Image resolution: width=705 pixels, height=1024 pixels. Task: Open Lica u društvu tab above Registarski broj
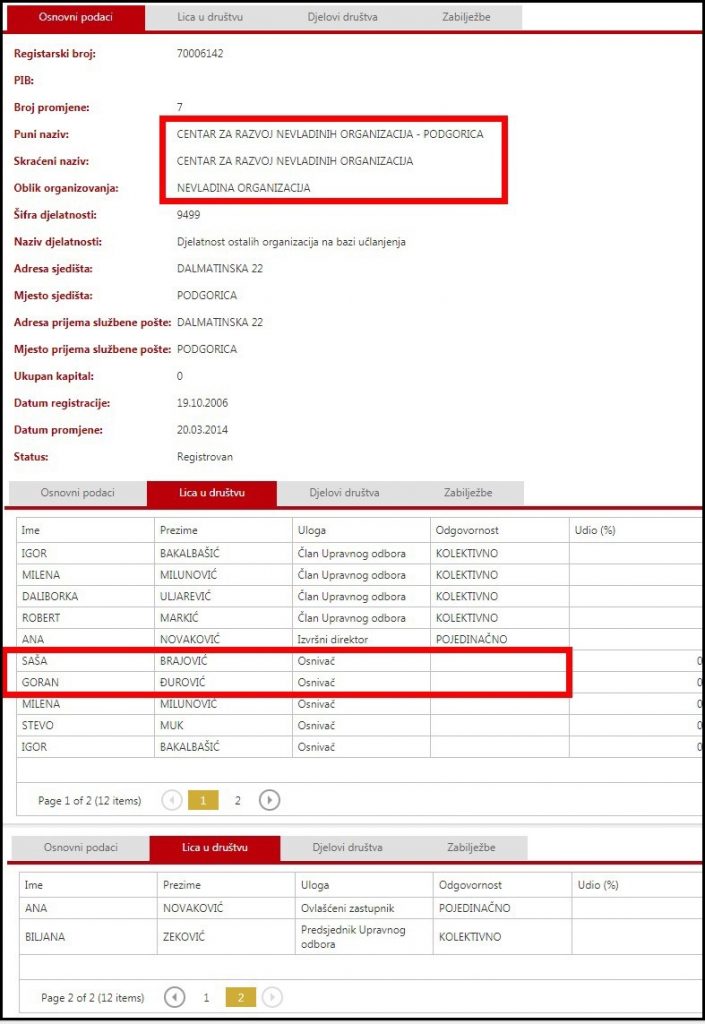pos(210,18)
